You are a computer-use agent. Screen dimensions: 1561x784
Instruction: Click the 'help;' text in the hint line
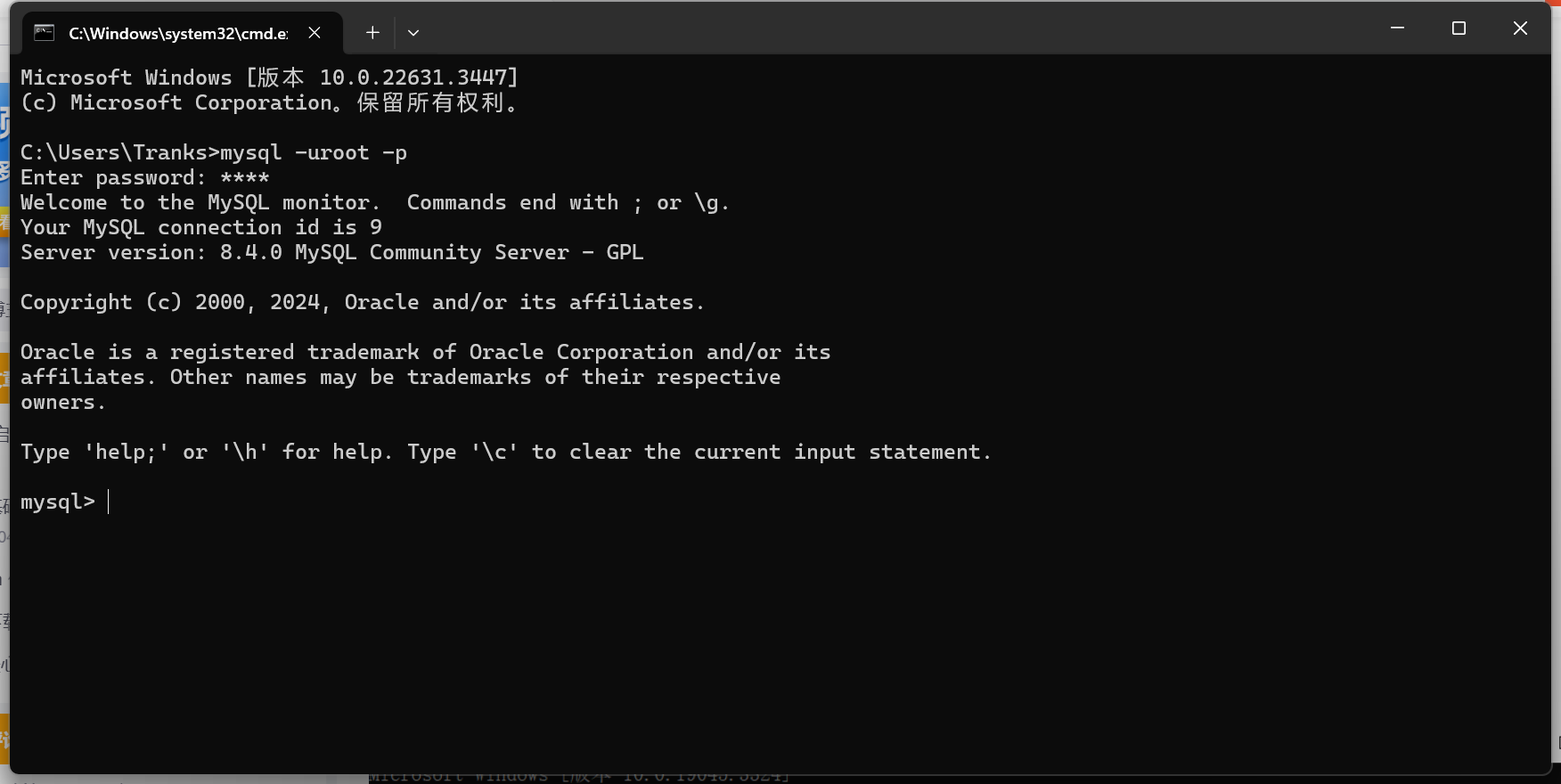point(126,452)
